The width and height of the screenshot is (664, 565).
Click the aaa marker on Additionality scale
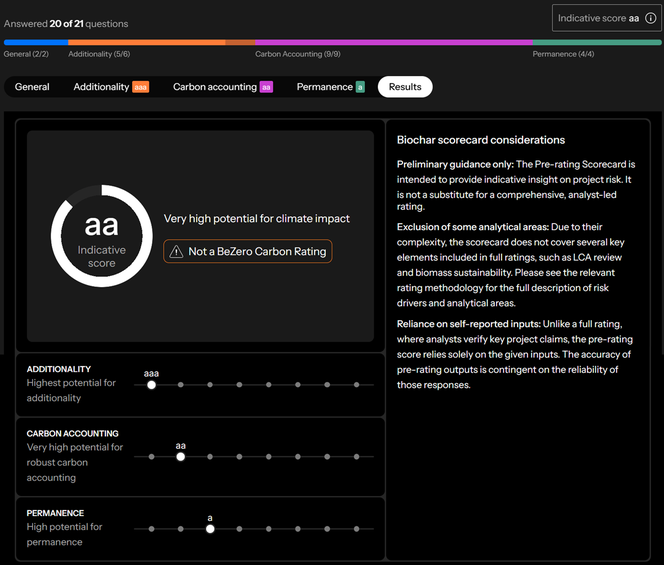click(x=151, y=384)
